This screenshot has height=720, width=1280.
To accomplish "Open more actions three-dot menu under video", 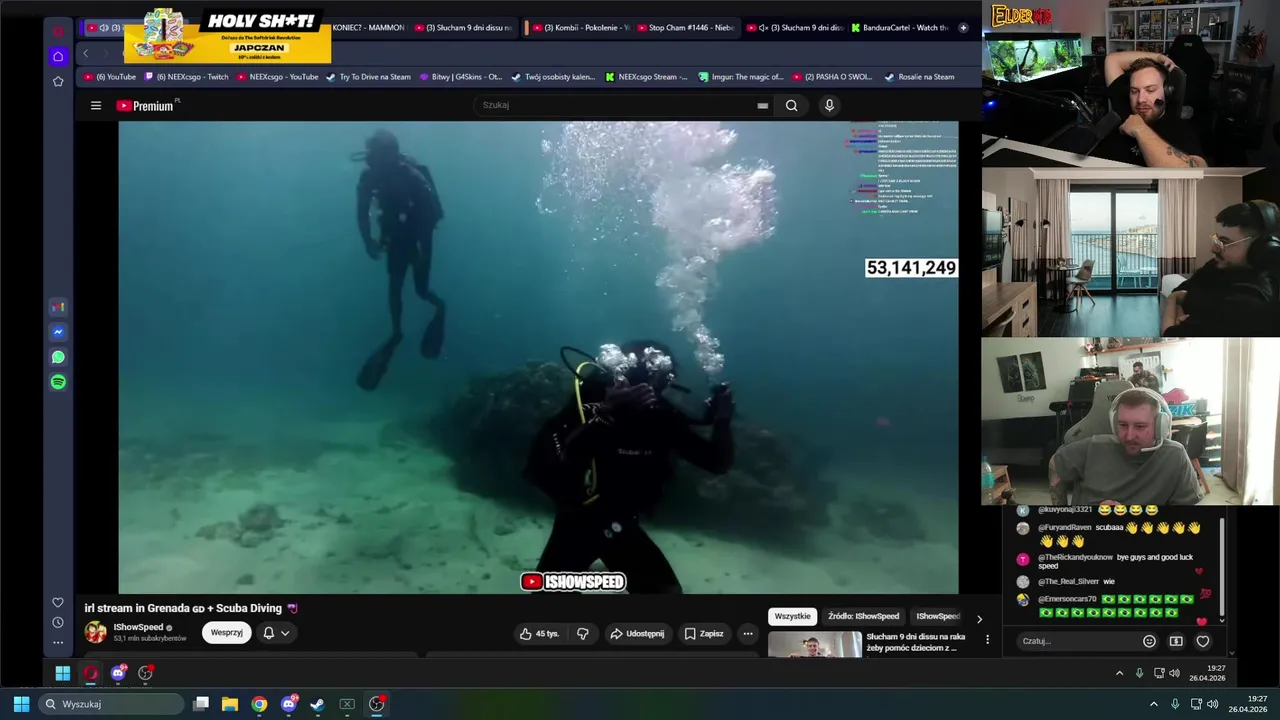I will [x=747, y=633].
